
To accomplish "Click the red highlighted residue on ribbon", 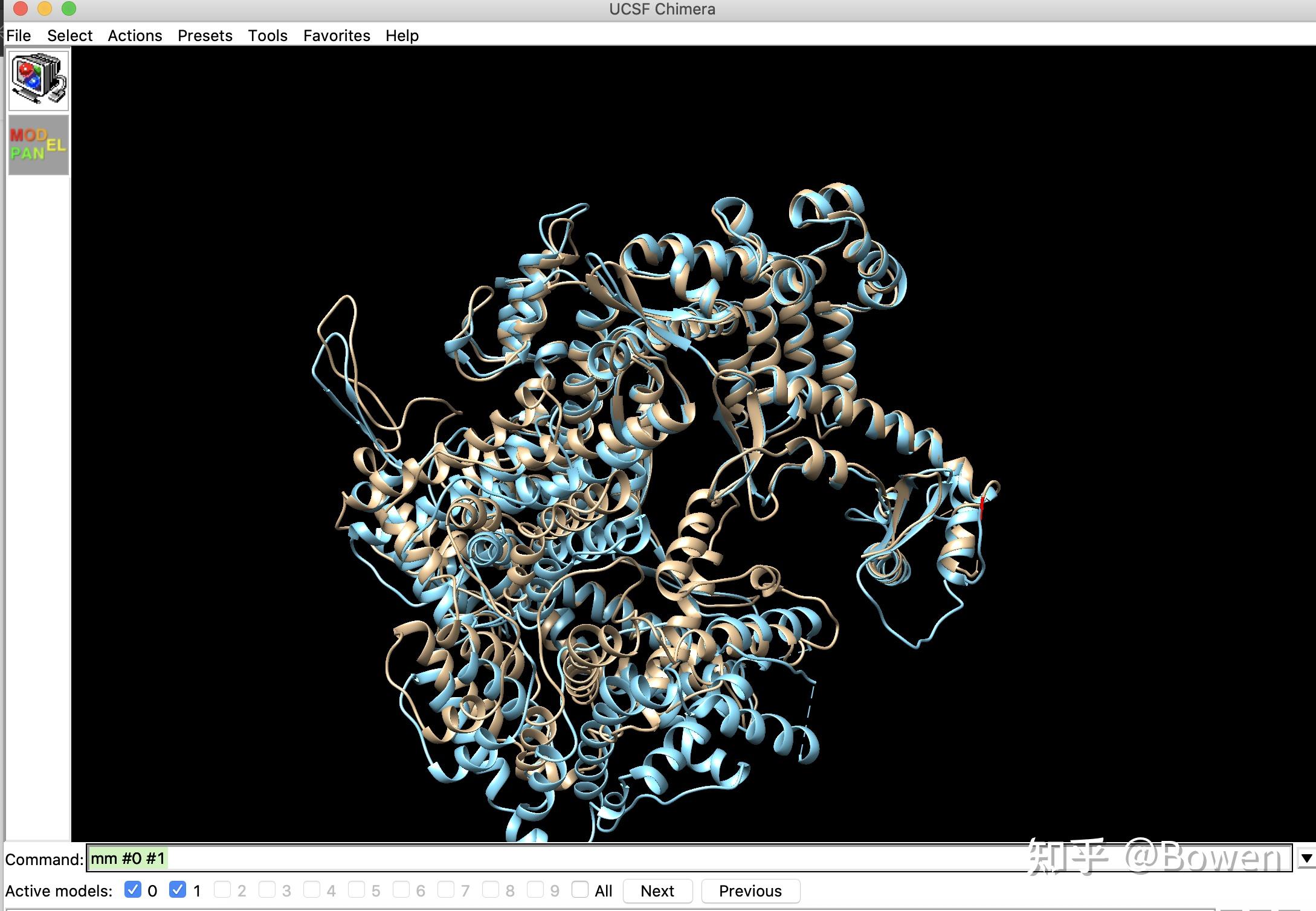I will [x=982, y=506].
